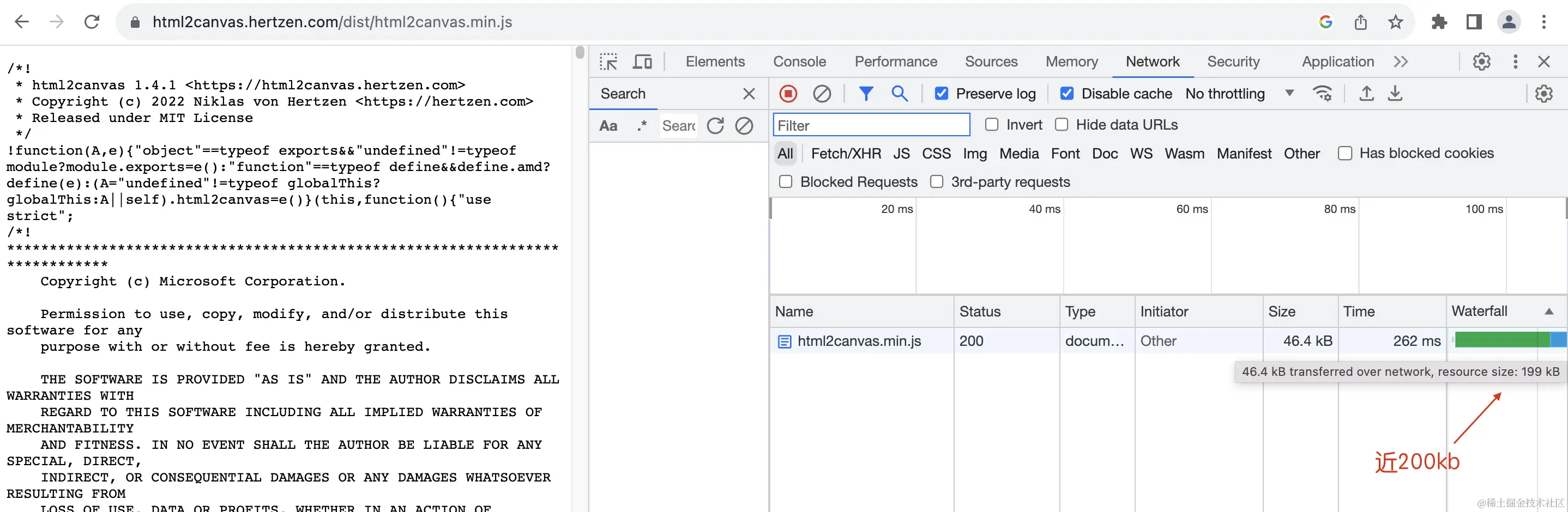Click the browser forward arrow
This screenshot has height=512, width=1568.
point(57,22)
